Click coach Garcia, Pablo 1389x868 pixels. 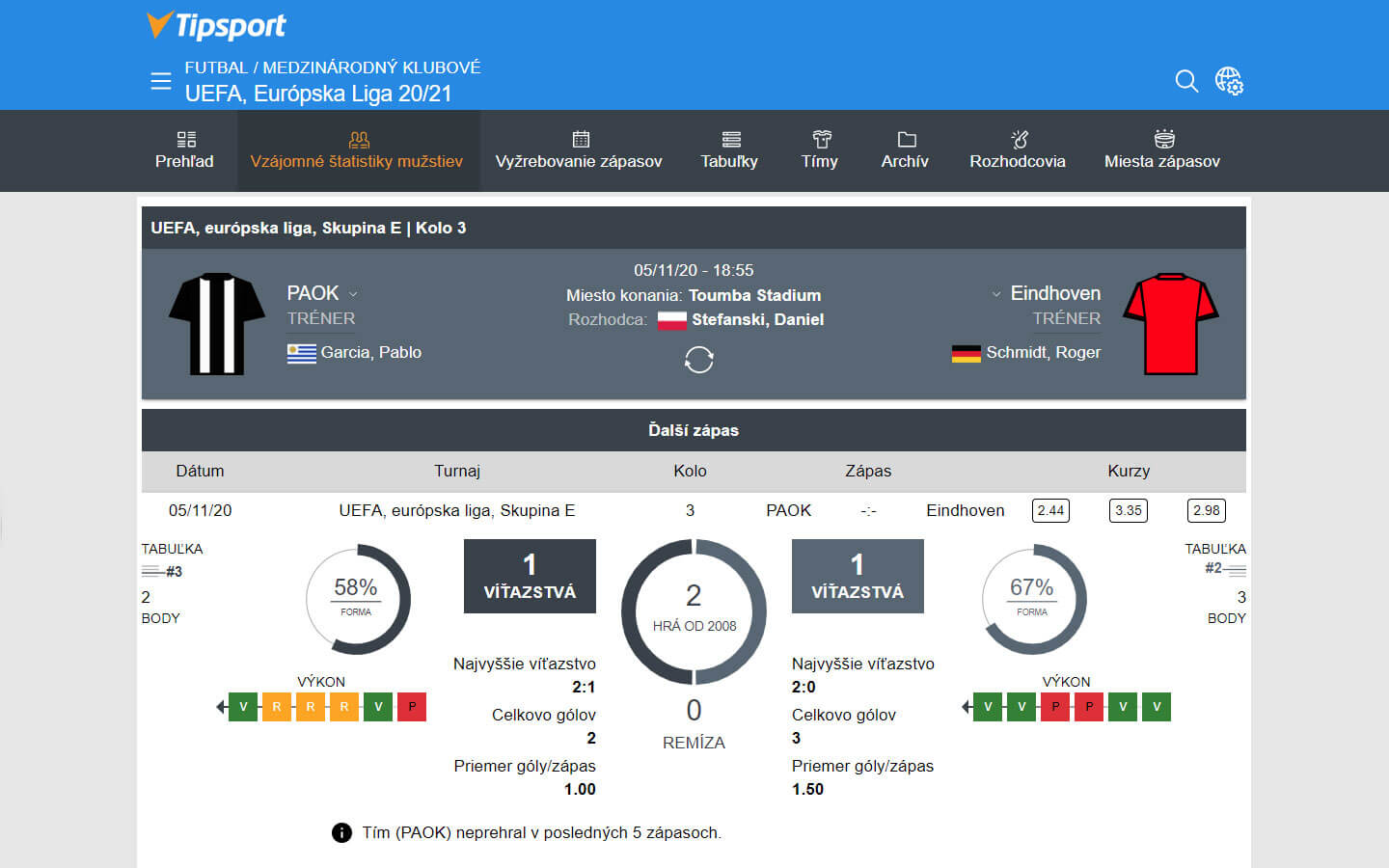(371, 353)
